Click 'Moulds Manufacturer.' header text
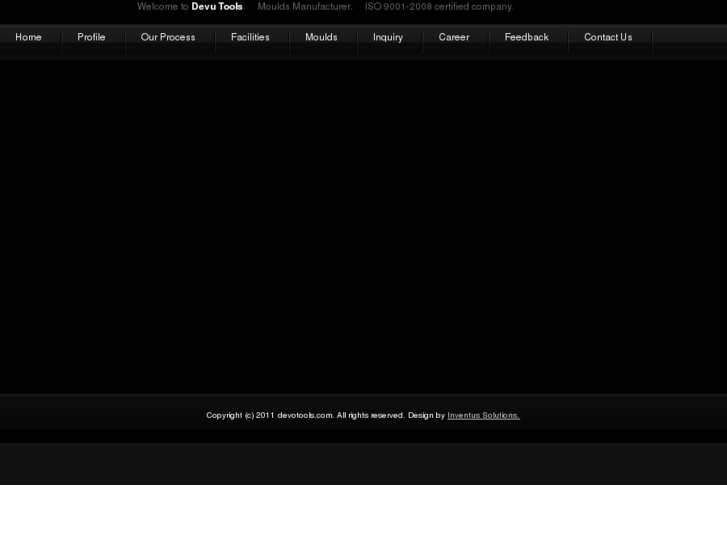This screenshot has height=545, width=727. (x=305, y=6)
